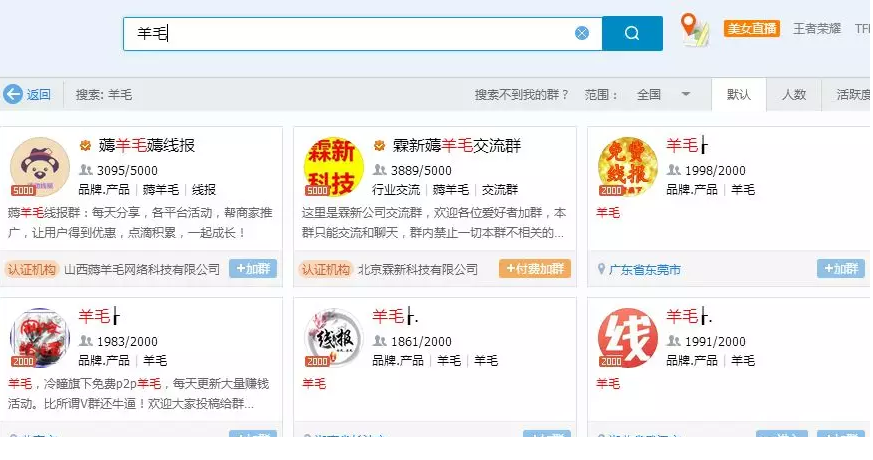Open the 羊毛 title of the 1861/2000 group
The height and width of the screenshot is (460, 873).
click(395, 316)
